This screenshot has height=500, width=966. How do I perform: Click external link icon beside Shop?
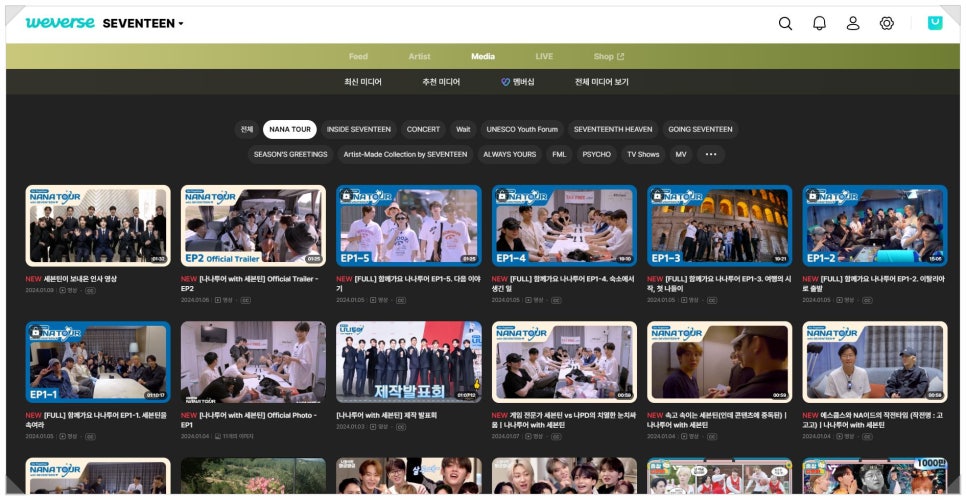click(620, 57)
